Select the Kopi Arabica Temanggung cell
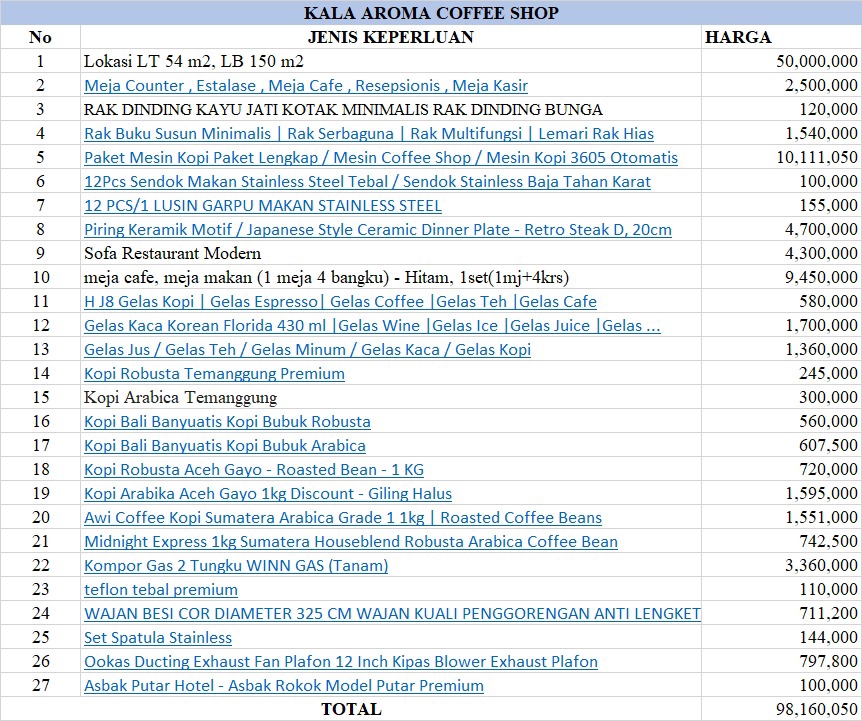The width and height of the screenshot is (862, 721). (x=391, y=397)
